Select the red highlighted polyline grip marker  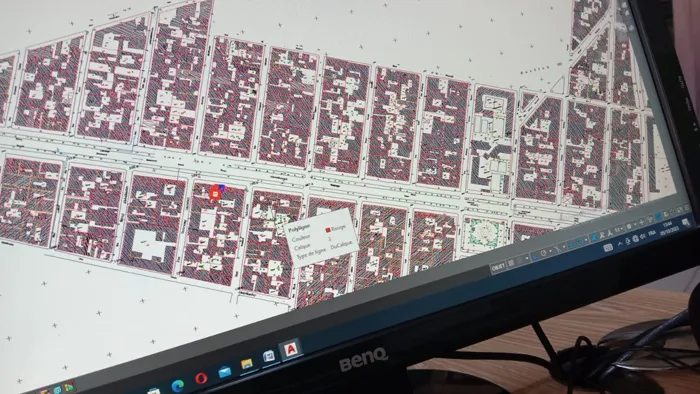(x=216, y=193)
